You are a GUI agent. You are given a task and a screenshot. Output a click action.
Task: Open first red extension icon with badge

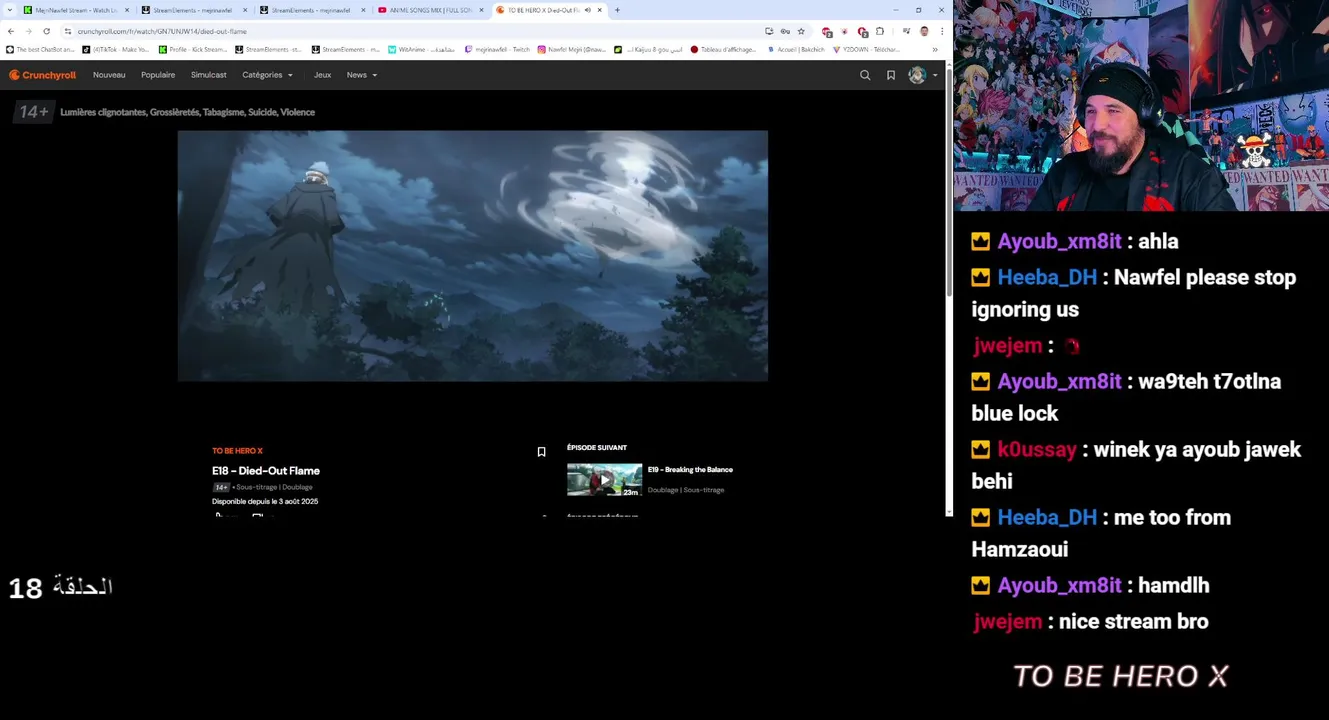click(827, 32)
